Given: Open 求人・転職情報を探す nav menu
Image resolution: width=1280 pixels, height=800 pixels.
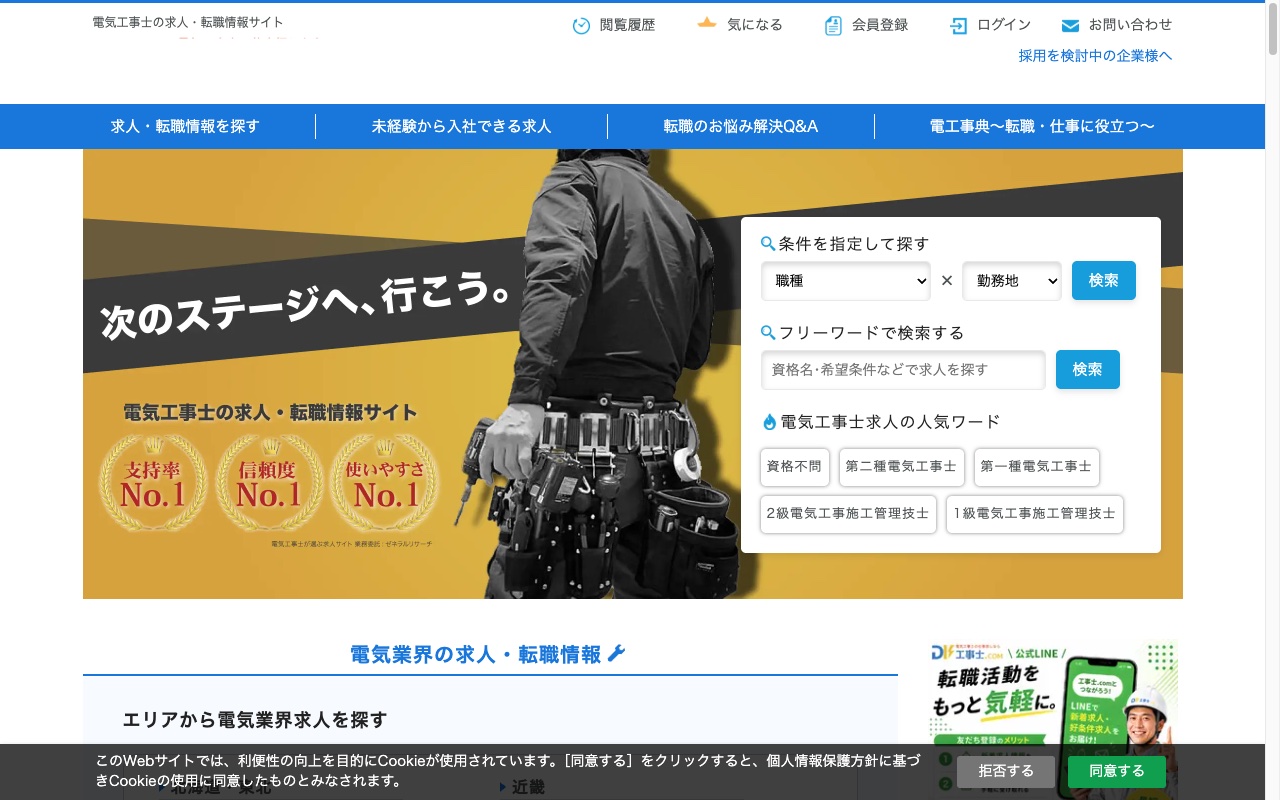Looking at the screenshot, I should coord(185,126).
